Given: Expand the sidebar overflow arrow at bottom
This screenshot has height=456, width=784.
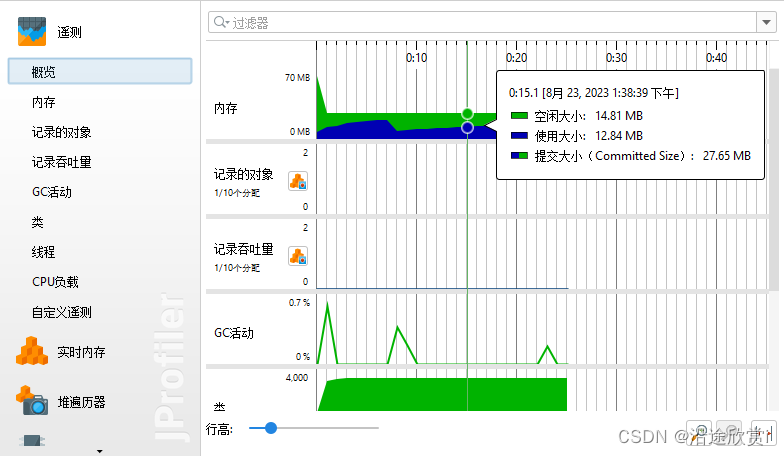Looking at the screenshot, I should pos(100,451).
